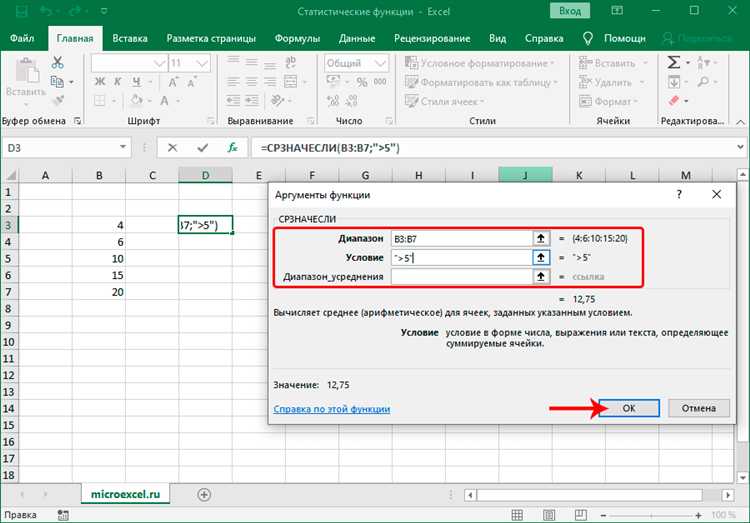The height and width of the screenshot is (523, 750).
Task: Switch to Page Layout view icon
Action: (x=549, y=515)
